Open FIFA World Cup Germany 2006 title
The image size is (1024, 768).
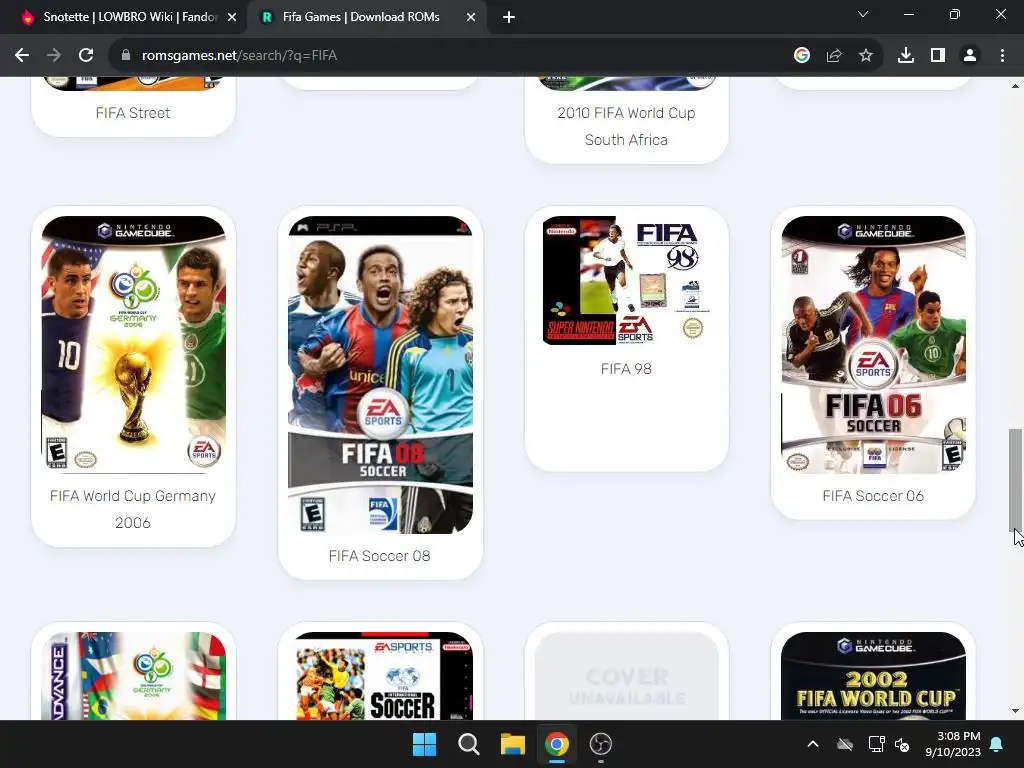tap(133, 509)
